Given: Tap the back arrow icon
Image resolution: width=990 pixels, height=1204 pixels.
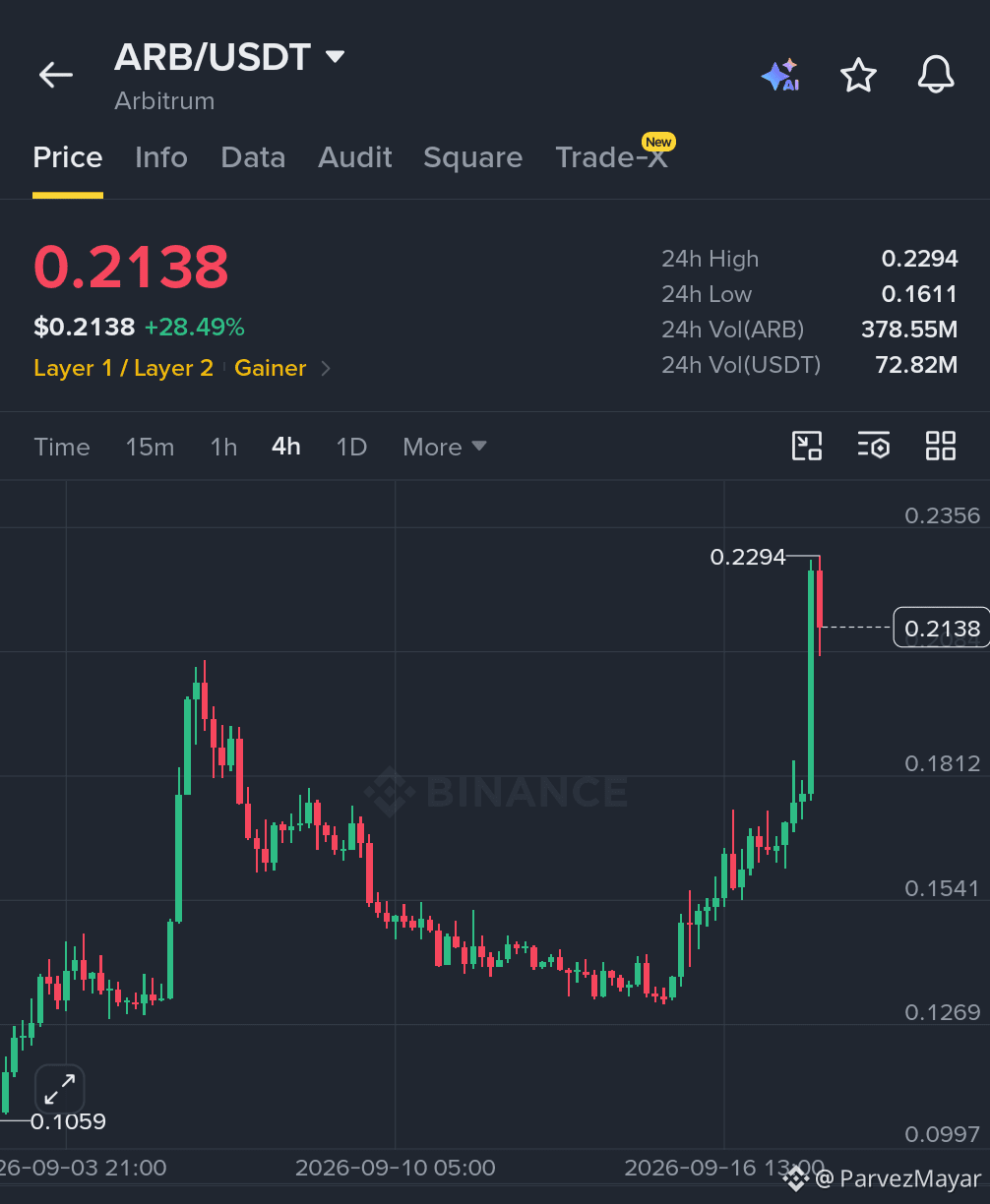Looking at the screenshot, I should [x=56, y=75].
